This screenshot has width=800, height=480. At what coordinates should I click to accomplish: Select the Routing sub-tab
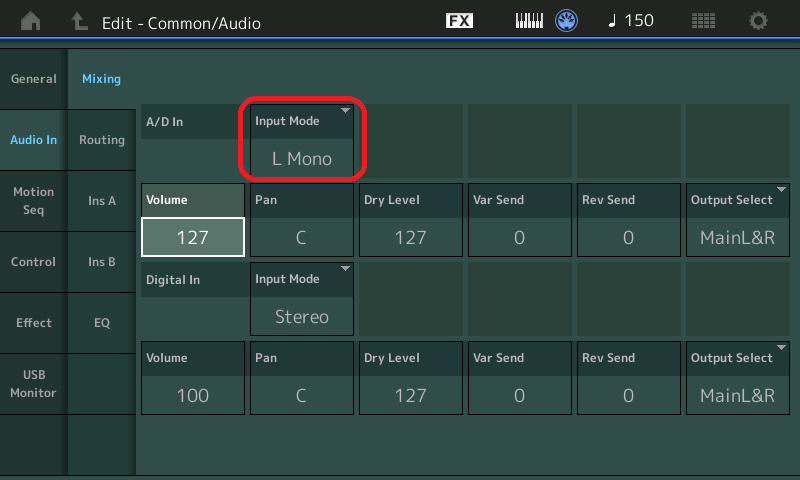click(x=102, y=140)
